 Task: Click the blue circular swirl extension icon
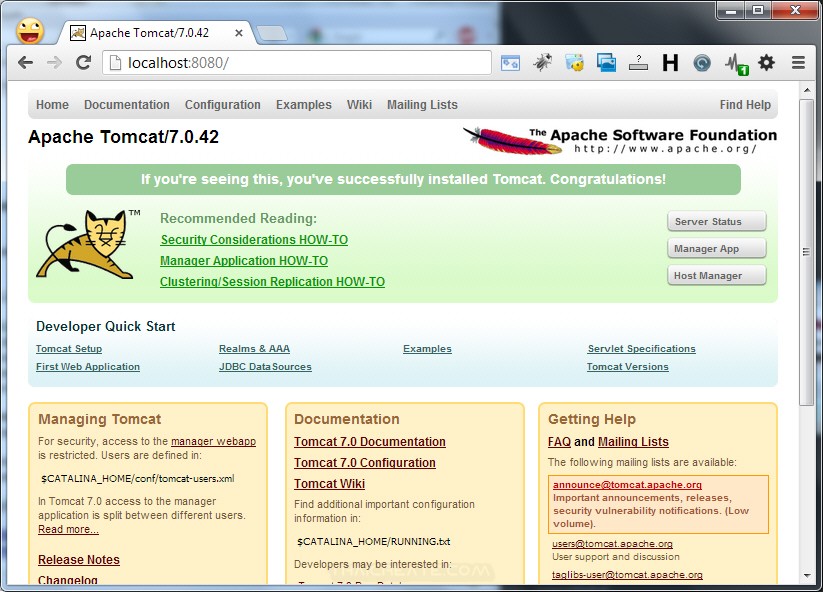702,63
